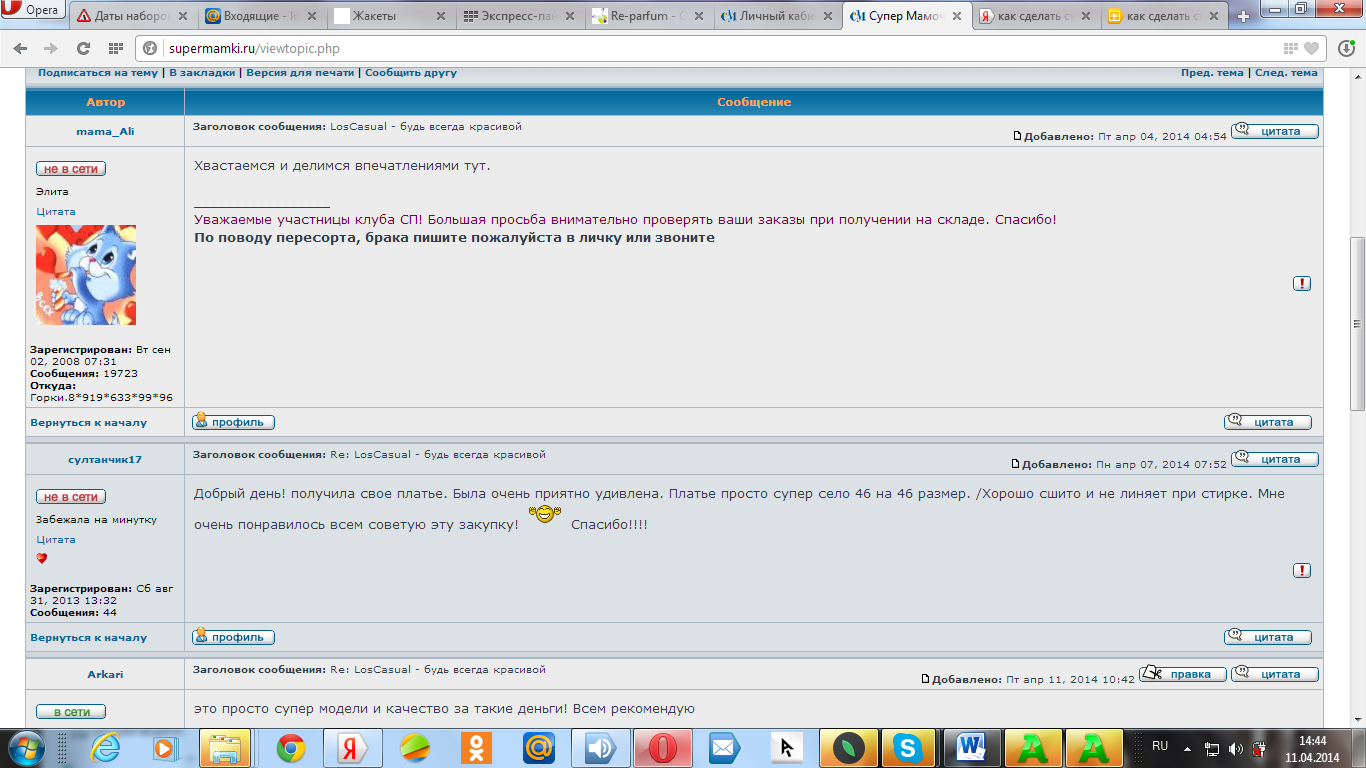Viewport: 1366px width, 768px height.
Task: Open Mail.ru Agent @ icon in taskbar
Action: pos(538,747)
